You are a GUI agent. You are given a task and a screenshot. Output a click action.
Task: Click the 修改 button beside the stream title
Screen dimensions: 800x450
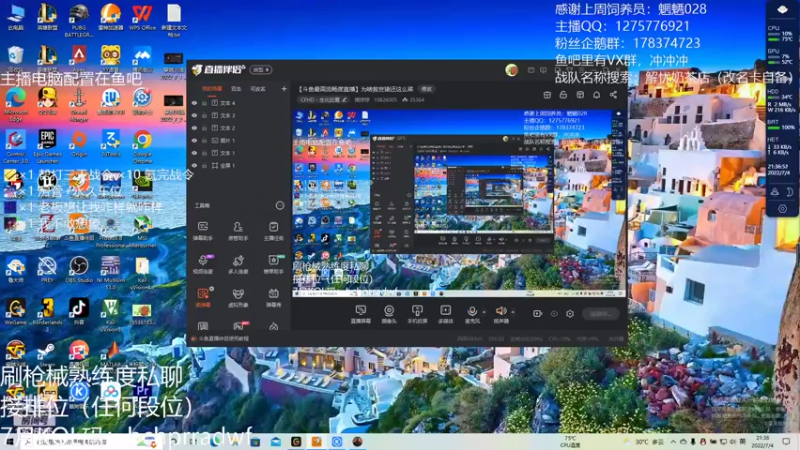click(x=427, y=89)
